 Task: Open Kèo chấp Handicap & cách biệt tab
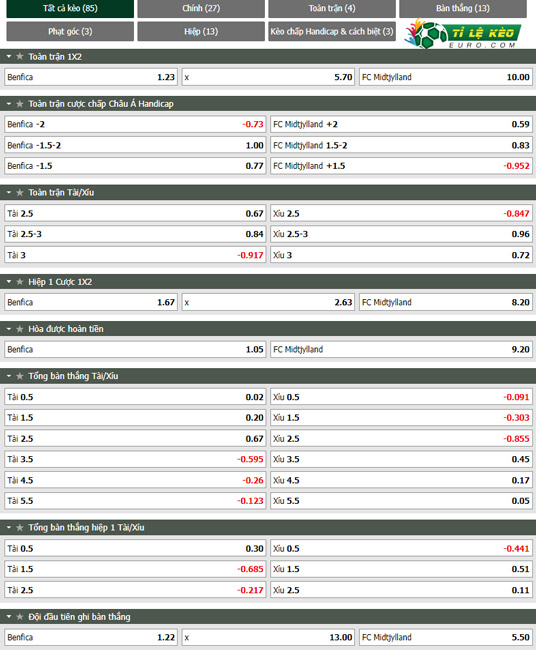pyautogui.click(x=332, y=31)
